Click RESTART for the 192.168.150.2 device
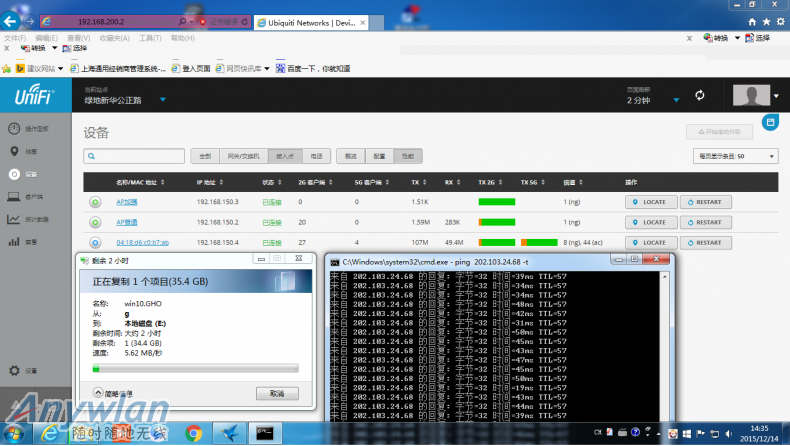 (x=705, y=222)
